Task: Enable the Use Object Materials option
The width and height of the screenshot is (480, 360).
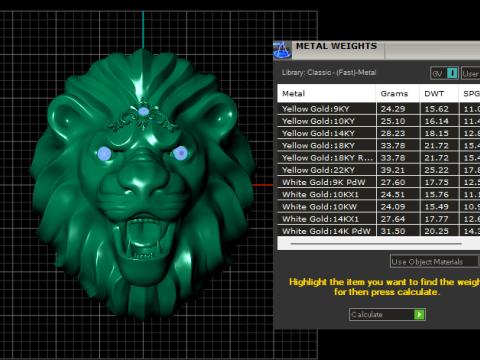Action: 435,262
